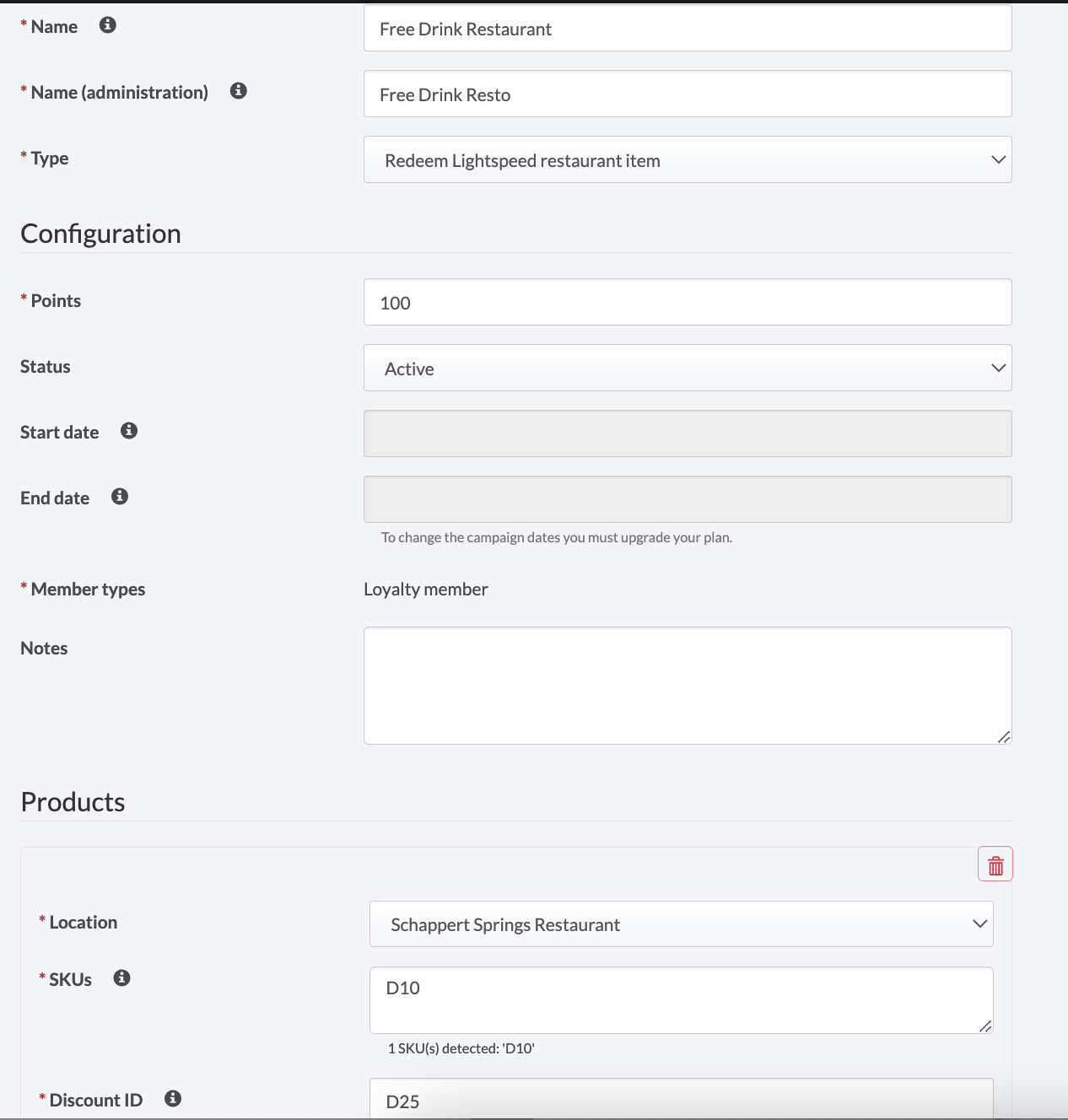The width and height of the screenshot is (1068, 1120).
Task: Click the End date info icon
Action: [120, 497]
